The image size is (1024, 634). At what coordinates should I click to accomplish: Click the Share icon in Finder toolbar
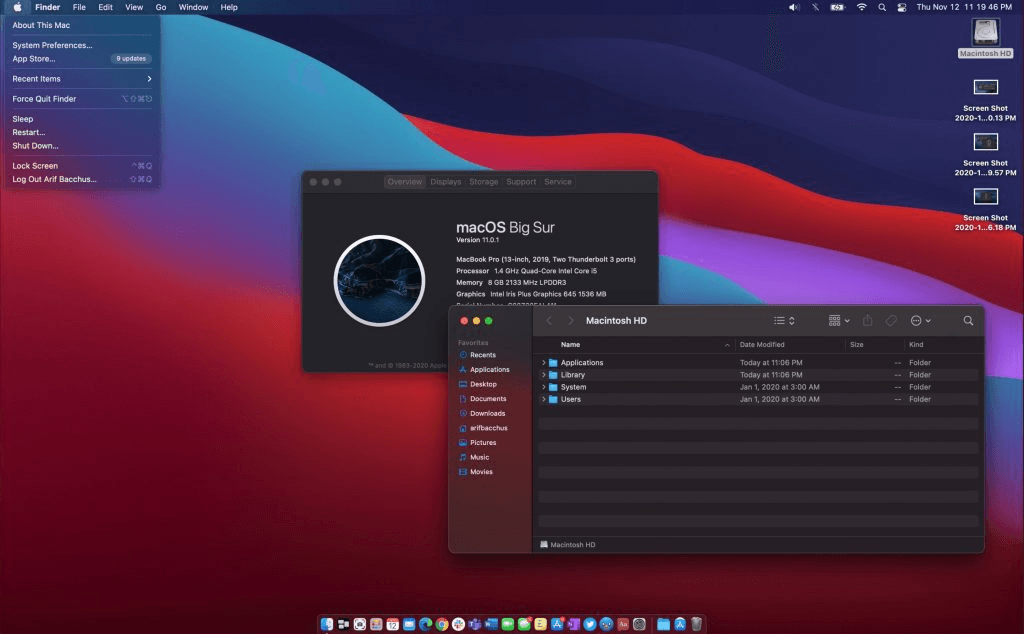[x=868, y=321]
